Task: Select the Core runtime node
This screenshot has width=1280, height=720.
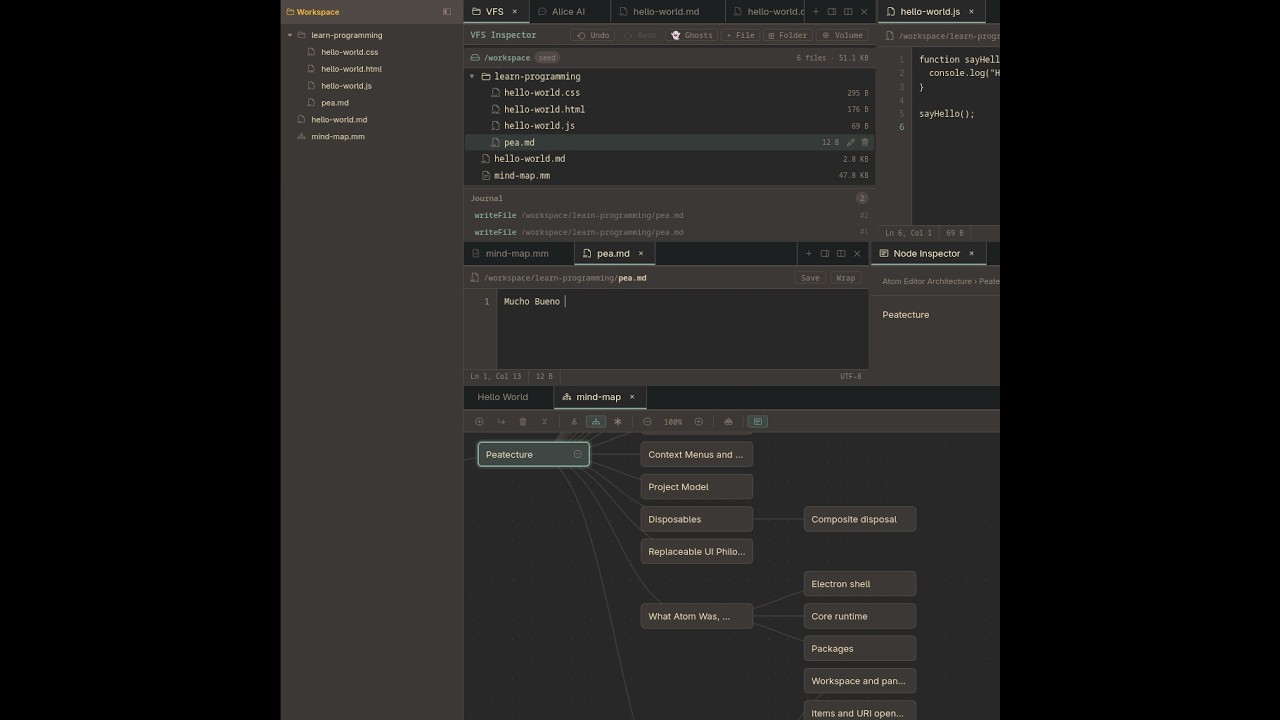Action: click(860, 616)
